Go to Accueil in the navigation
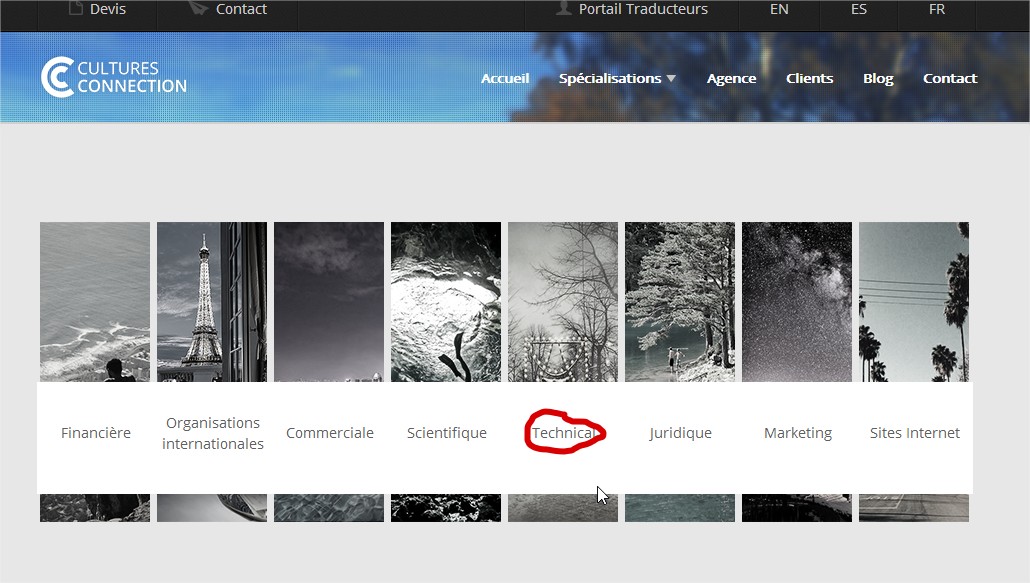Viewport: 1030px width, 583px height. click(505, 78)
